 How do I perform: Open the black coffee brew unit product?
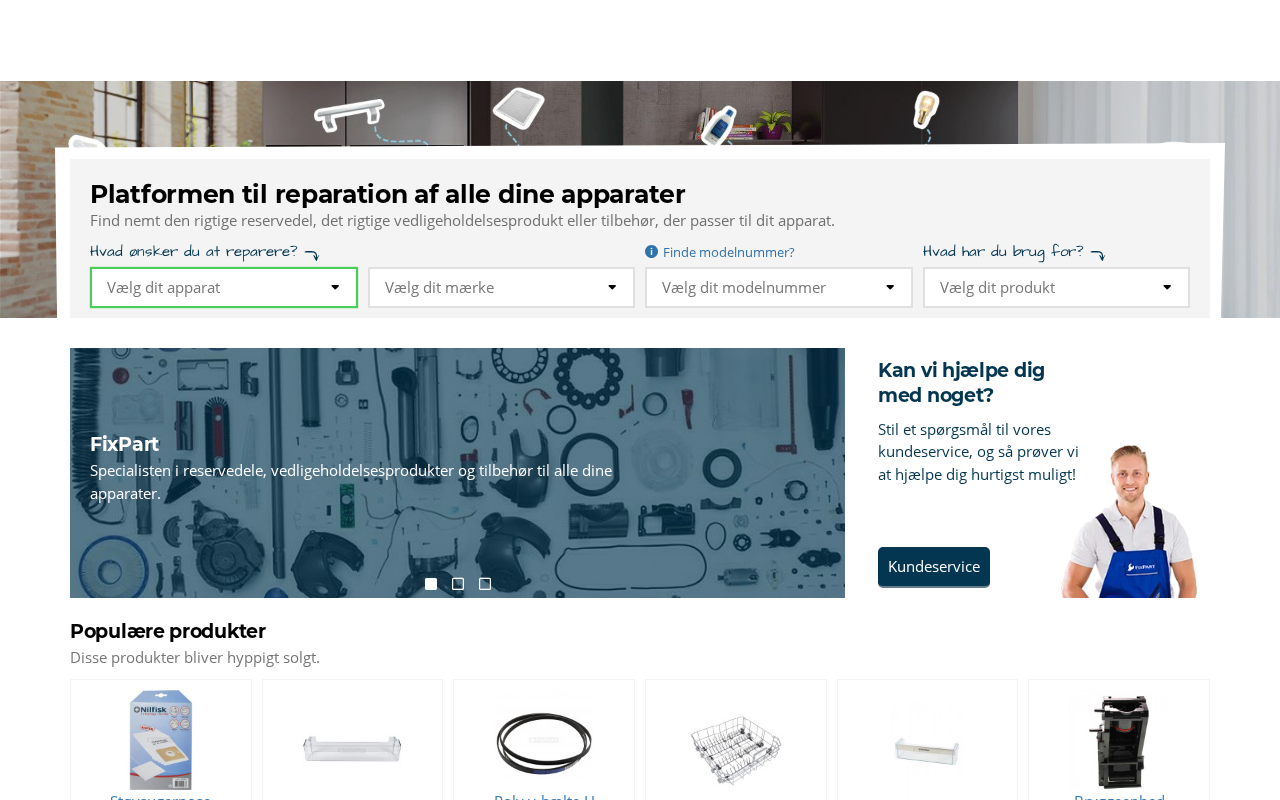[x=1119, y=741]
